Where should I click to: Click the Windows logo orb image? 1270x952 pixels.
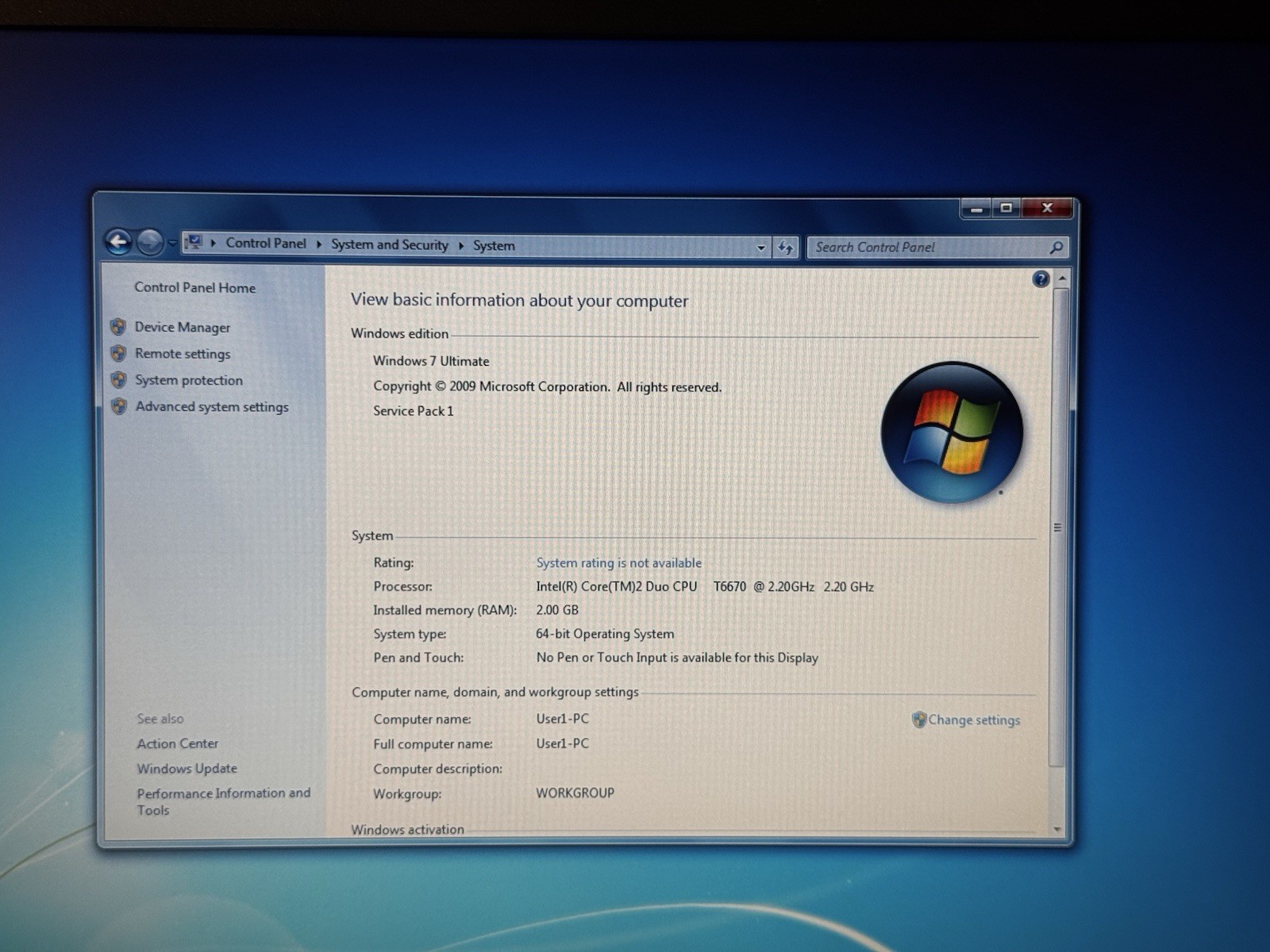point(952,432)
